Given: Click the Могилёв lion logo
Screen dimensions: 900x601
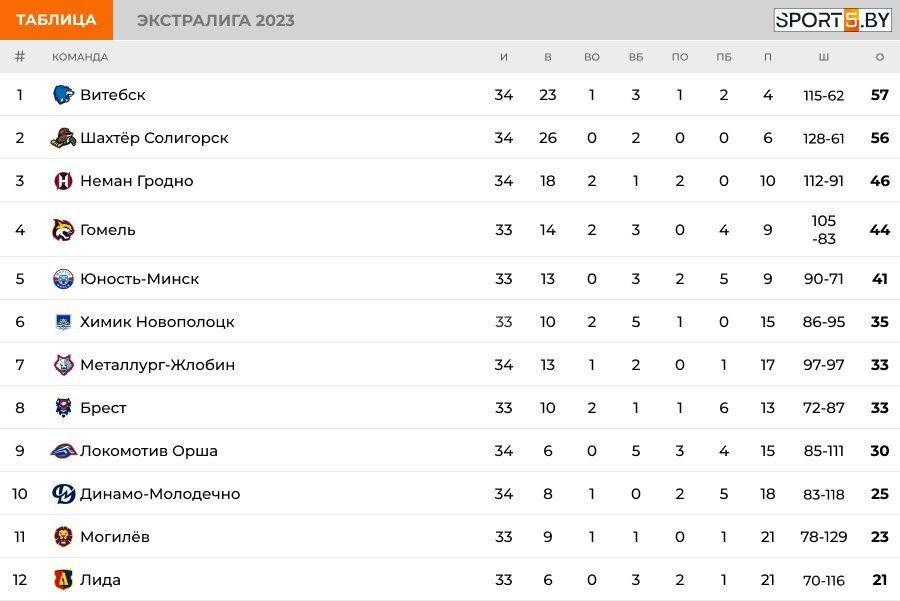Looking at the screenshot, I should click(x=63, y=537).
